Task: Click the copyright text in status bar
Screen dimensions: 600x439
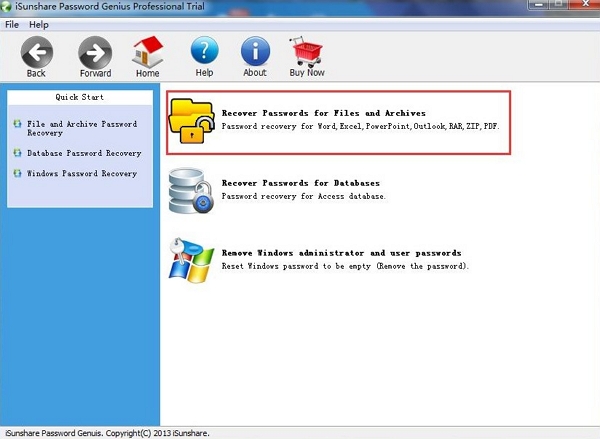Action: (108, 433)
